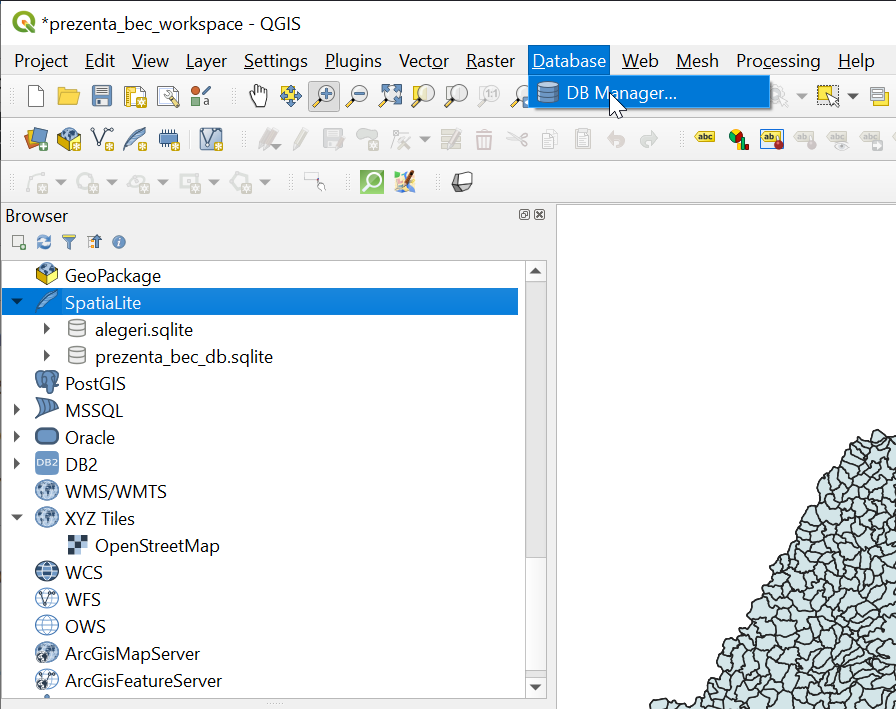Open the Vector menu
The width and height of the screenshot is (896, 709).
[x=424, y=61]
